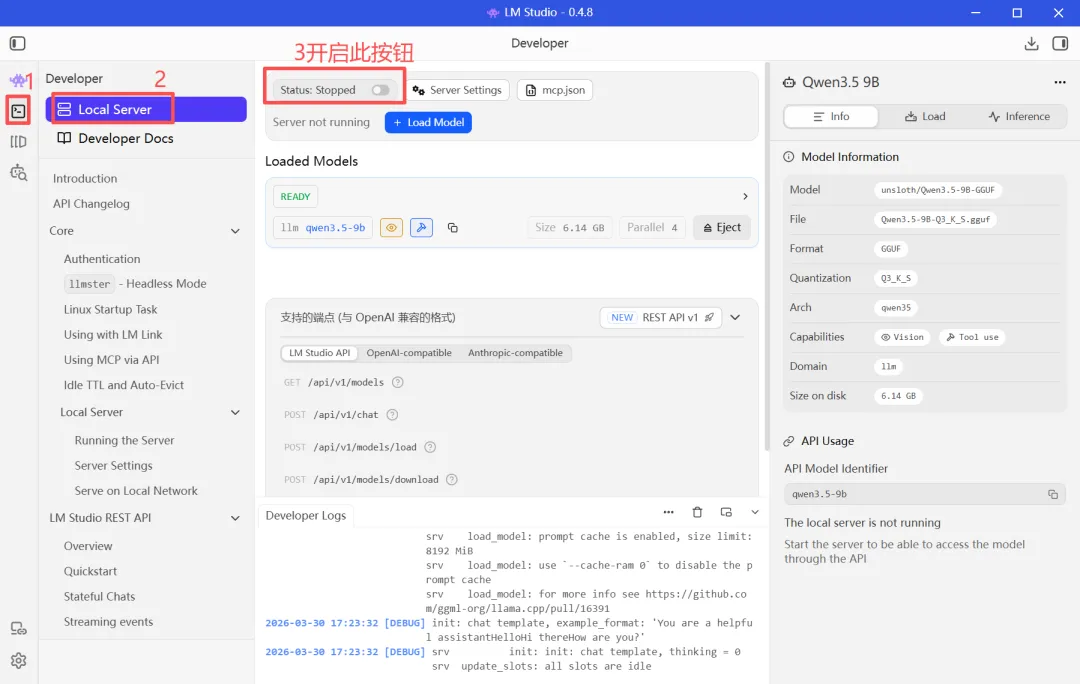
Task: Copy the API Model Identifier value
Action: (1052, 494)
